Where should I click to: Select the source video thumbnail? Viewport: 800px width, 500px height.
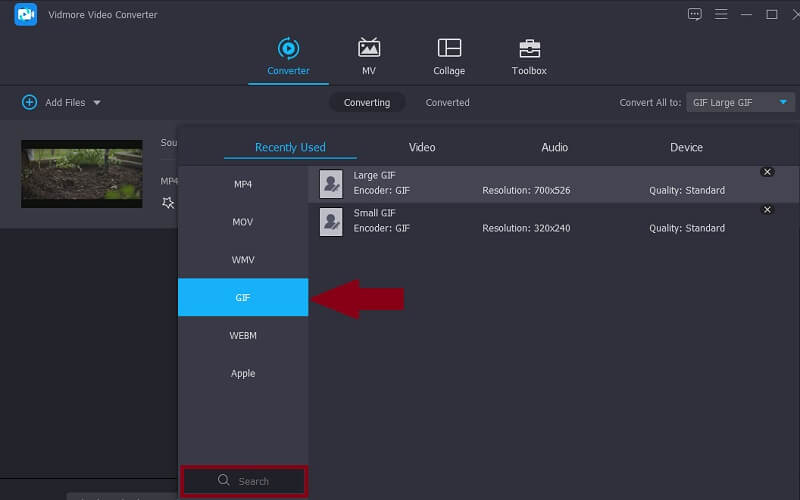[x=82, y=173]
